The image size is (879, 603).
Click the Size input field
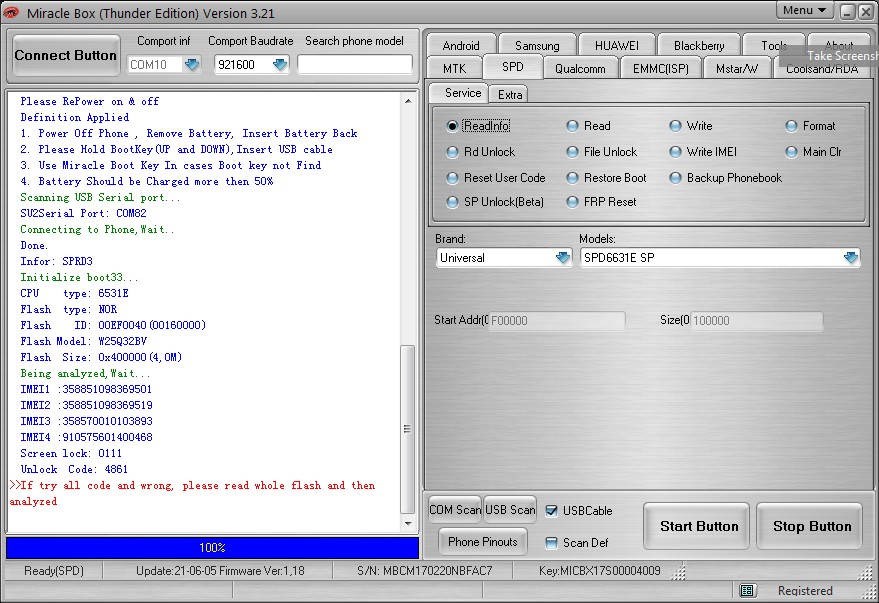pos(756,321)
